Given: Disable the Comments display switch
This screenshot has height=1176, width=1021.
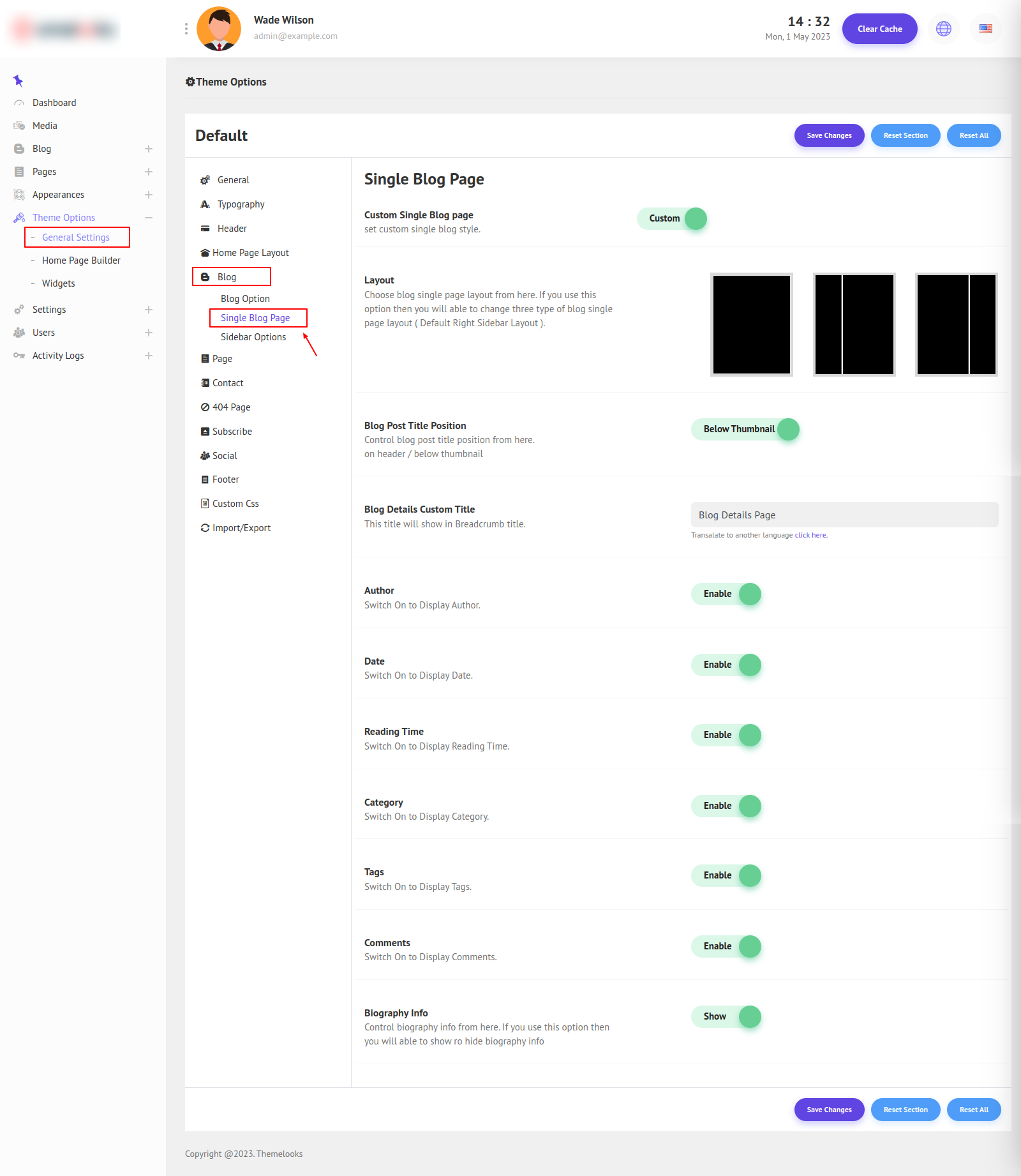Looking at the screenshot, I should pyautogui.click(x=727, y=946).
